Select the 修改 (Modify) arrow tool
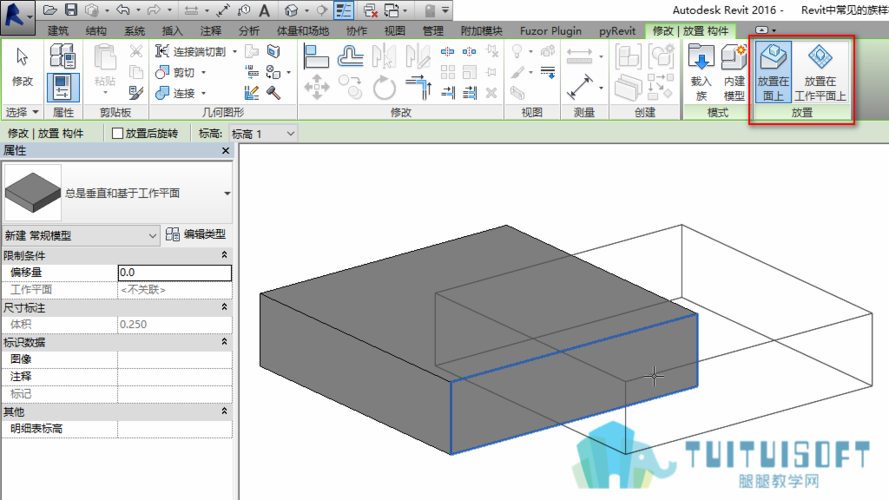 point(21,65)
